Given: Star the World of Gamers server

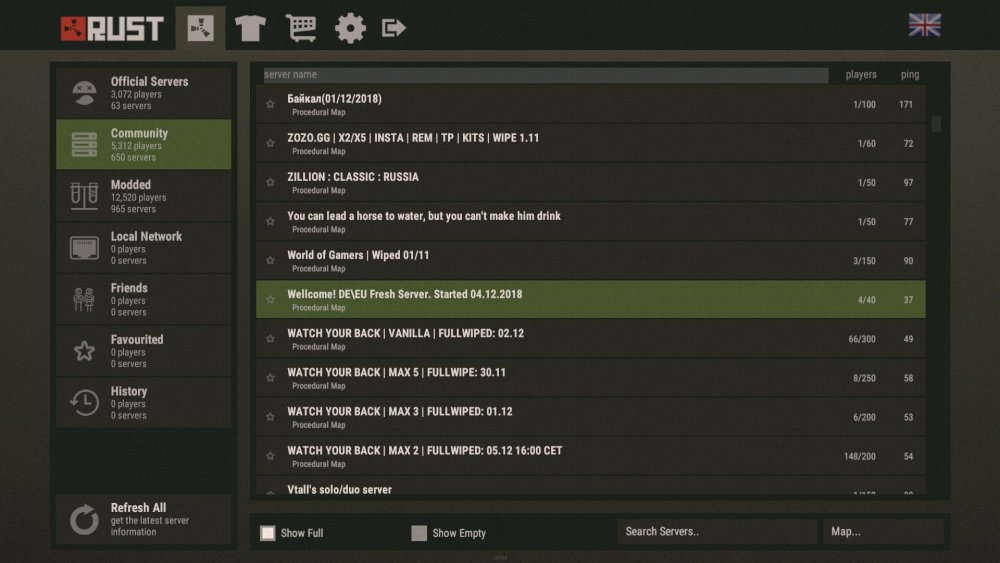Looking at the screenshot, I should pyautogui.click(x=270, y=261).
